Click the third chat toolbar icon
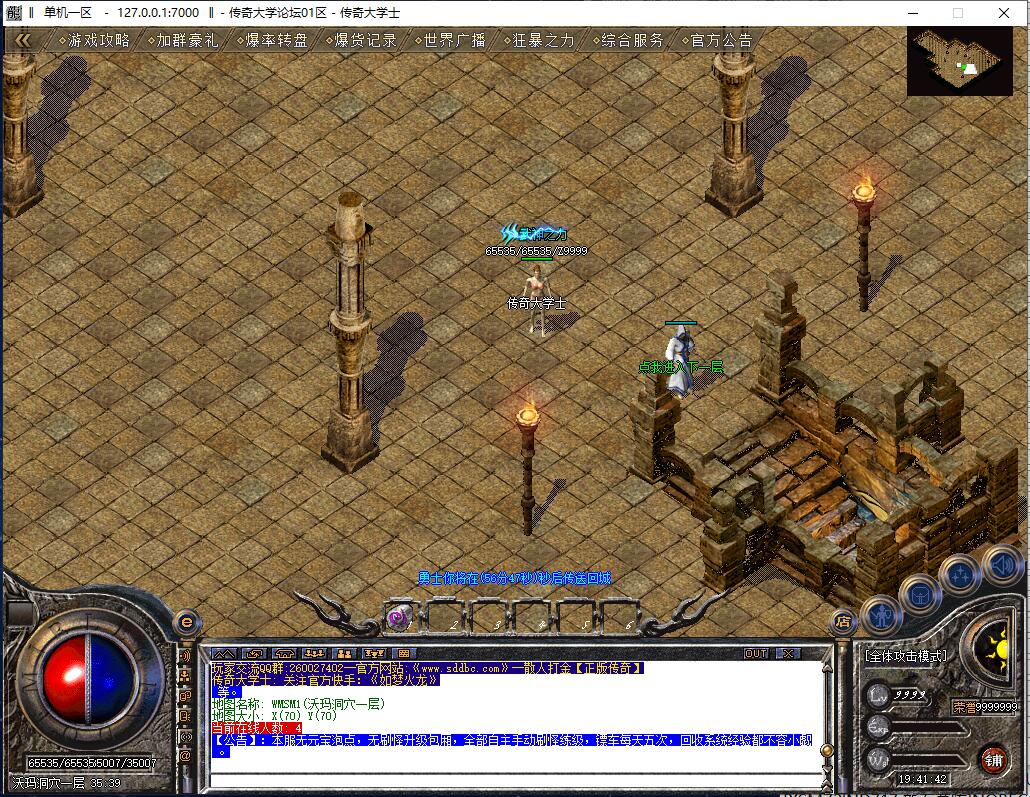1030x797 pixels. (284, 653)
